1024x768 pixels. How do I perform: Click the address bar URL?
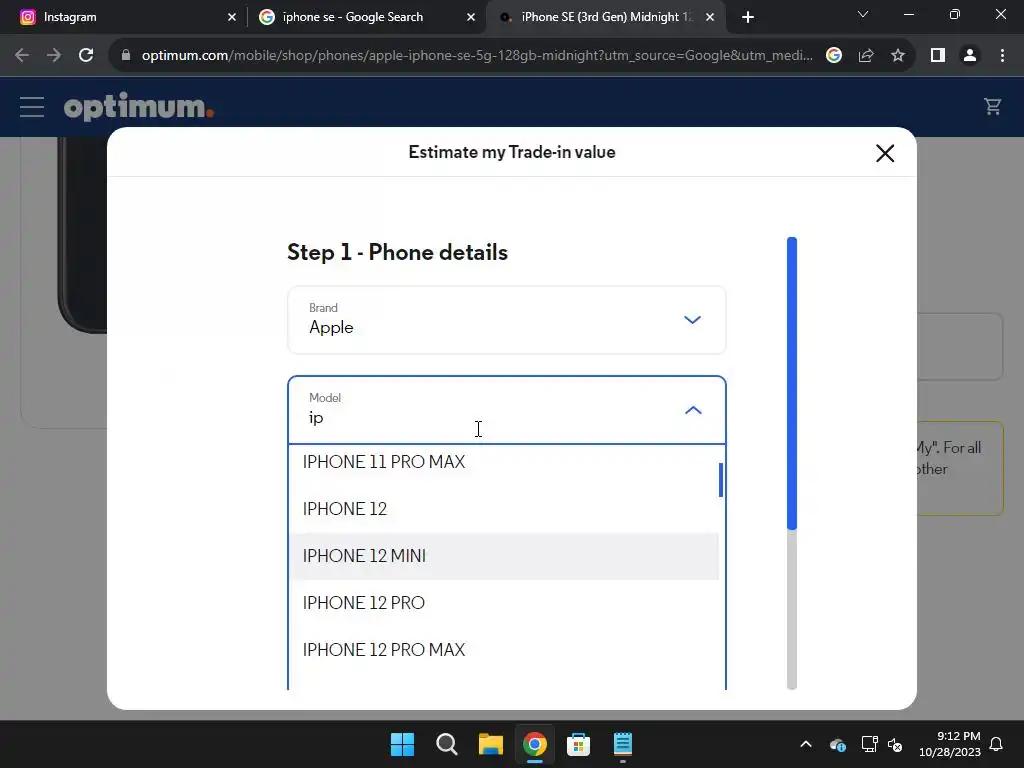pyautogui.click(x=477, y=56)
